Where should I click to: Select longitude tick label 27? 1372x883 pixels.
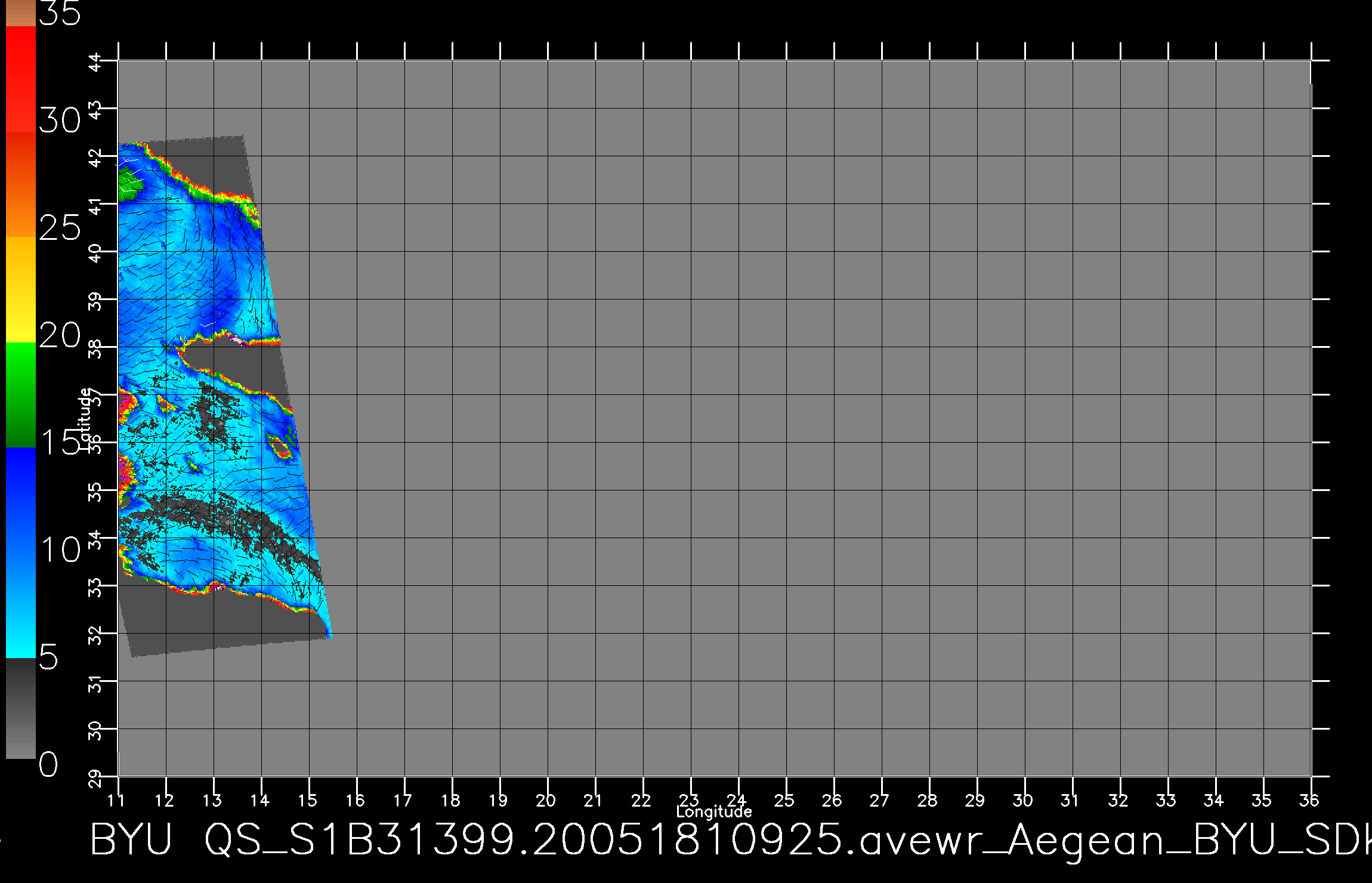880,800
